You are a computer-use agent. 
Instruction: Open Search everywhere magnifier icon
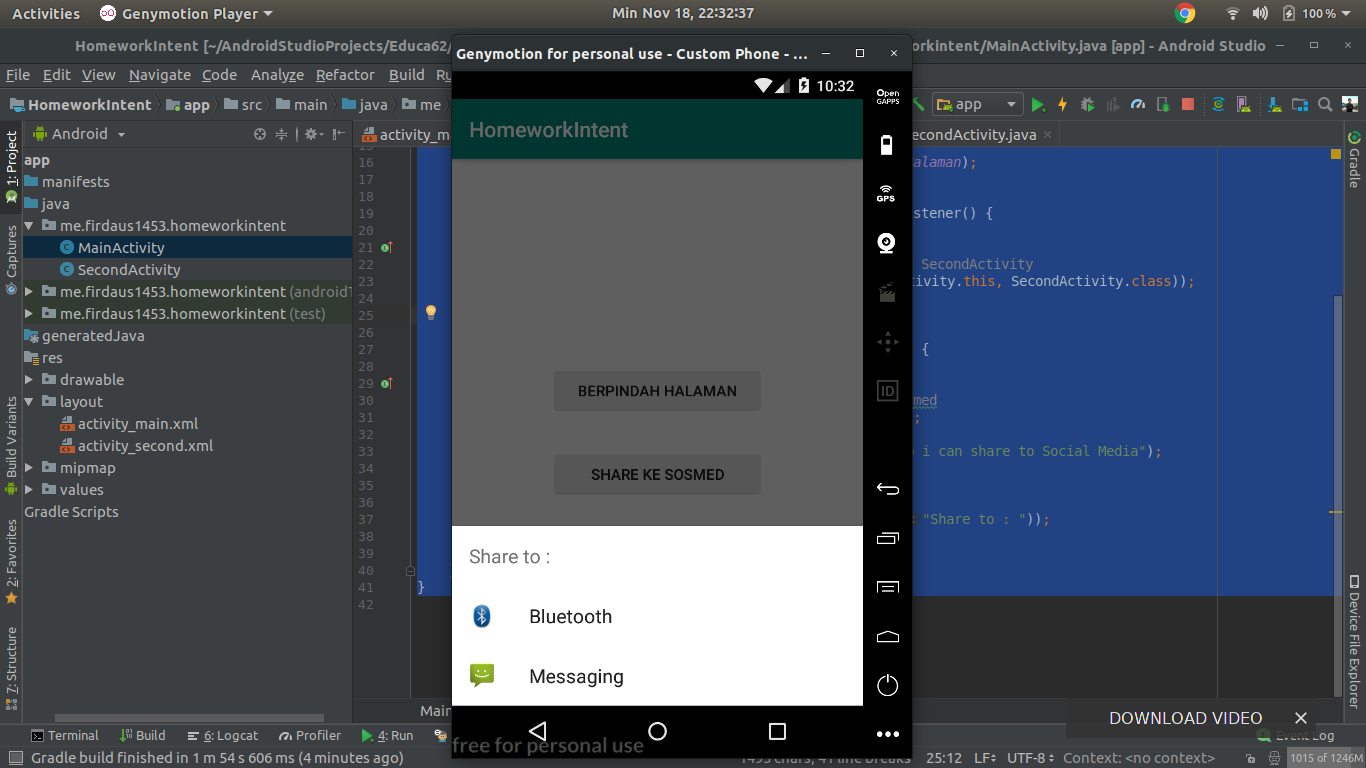pyautogui.click(x=1326, y=103)
